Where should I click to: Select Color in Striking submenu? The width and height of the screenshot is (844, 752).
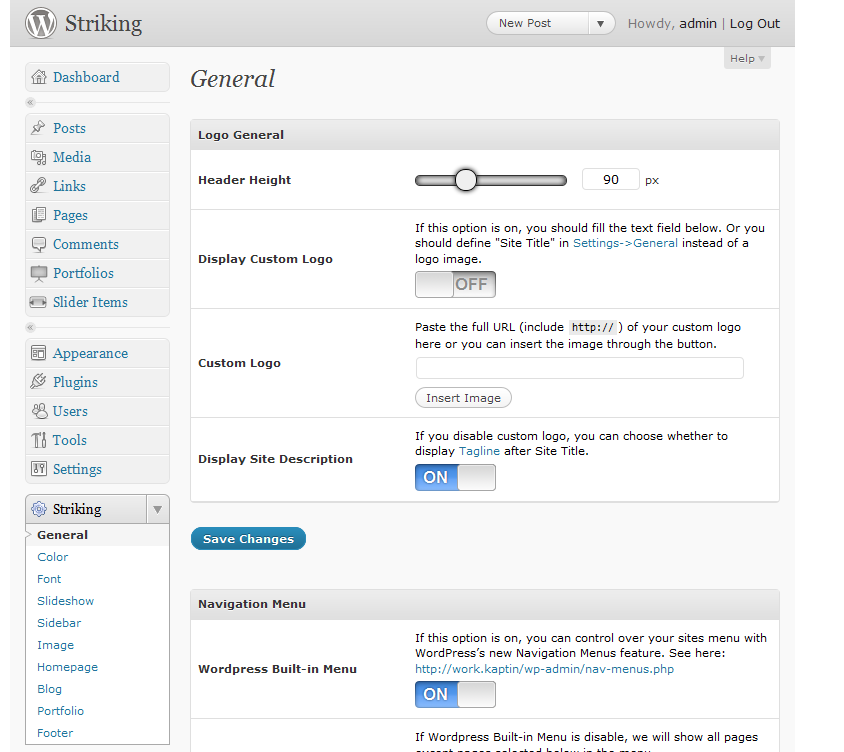point(53,557)
